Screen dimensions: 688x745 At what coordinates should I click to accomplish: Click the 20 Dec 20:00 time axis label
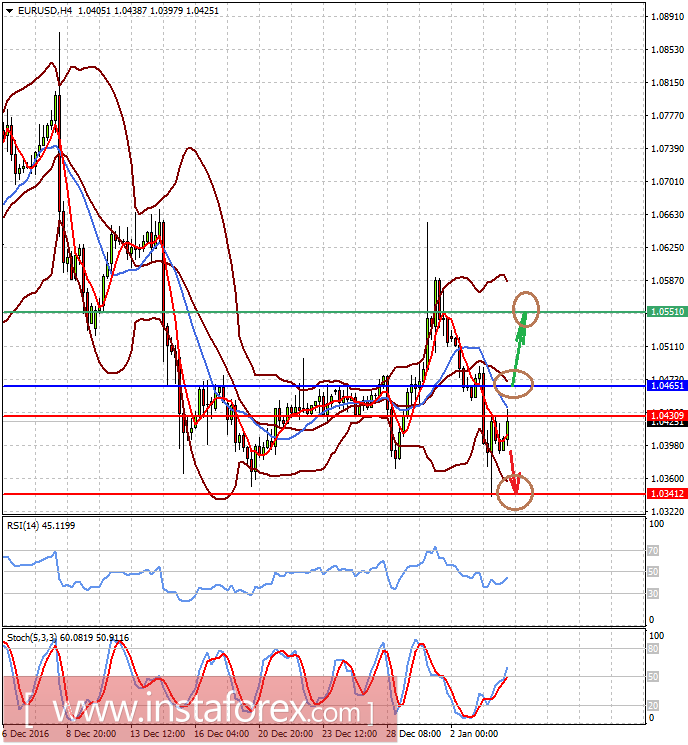click(x=286, y=734)
